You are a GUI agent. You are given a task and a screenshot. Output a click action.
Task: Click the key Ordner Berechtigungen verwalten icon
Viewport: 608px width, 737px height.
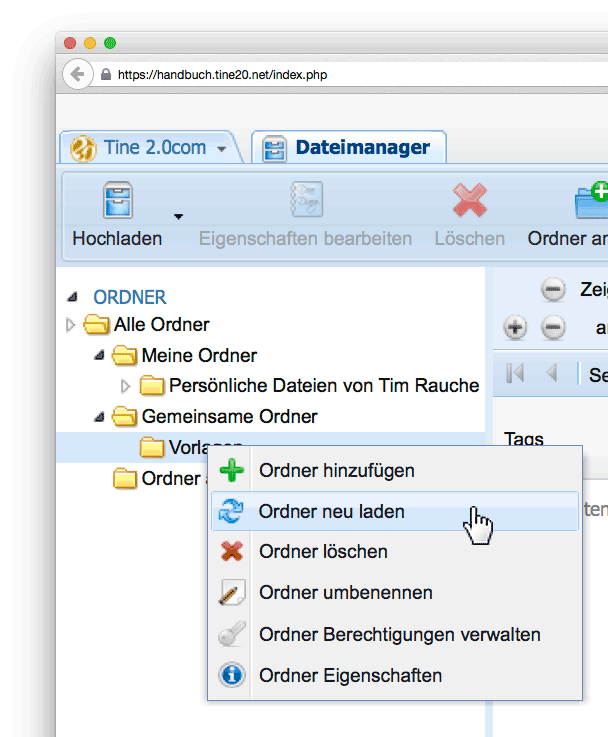232,634
